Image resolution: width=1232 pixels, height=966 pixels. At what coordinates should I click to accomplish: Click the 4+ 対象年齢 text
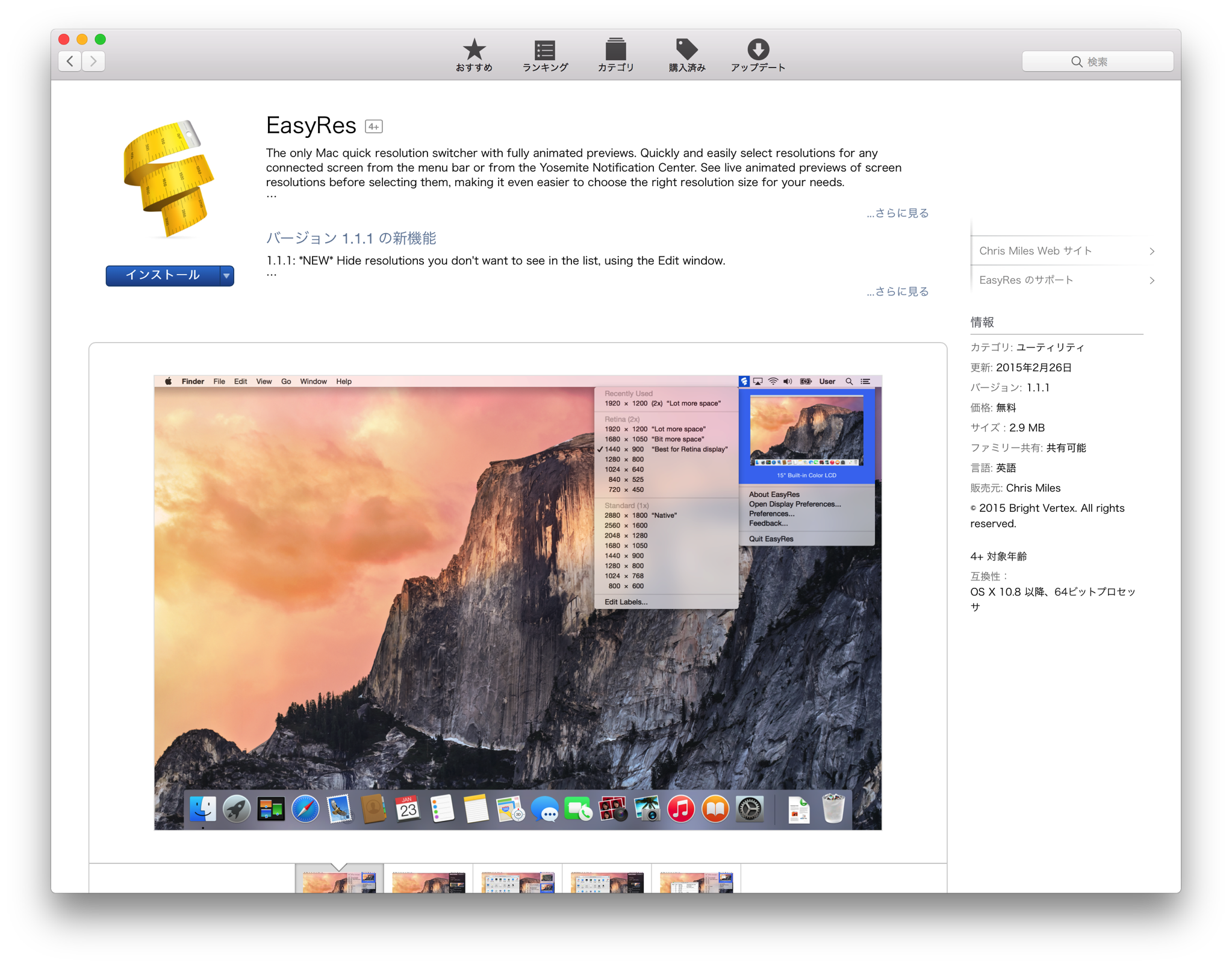(x=998, y=556)
